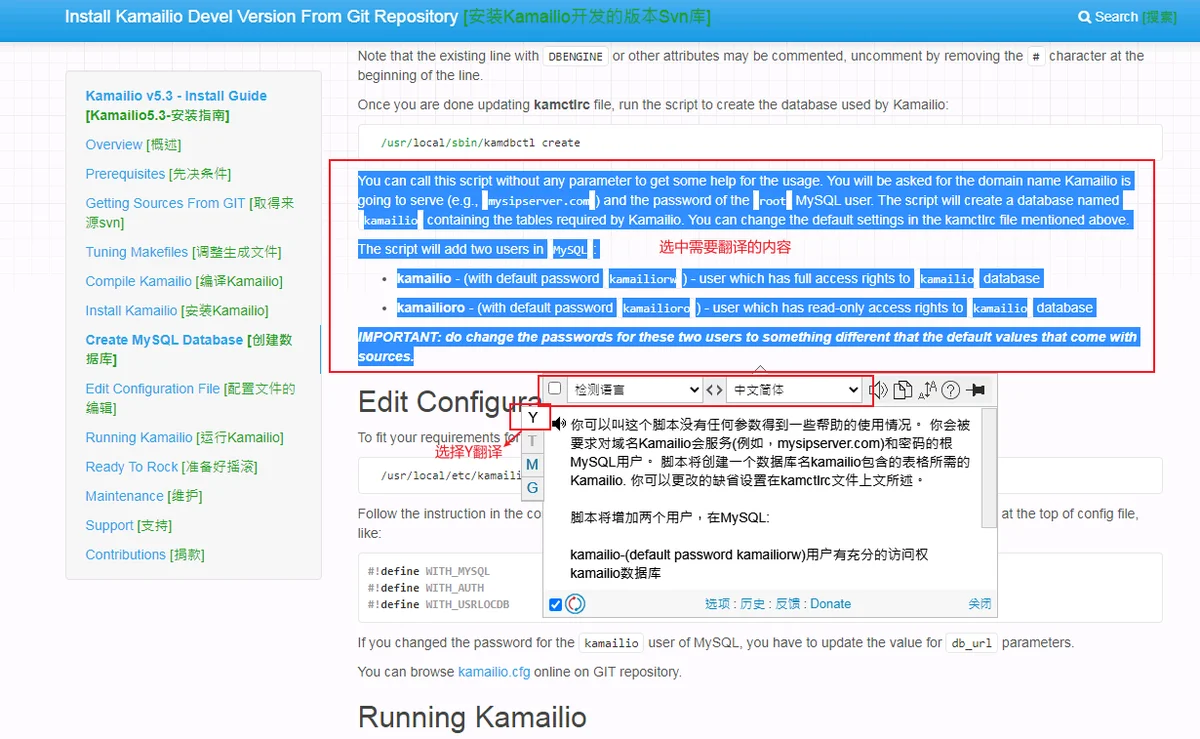Click the #!define WITH_USRLOCDB code line
This screenshot has width=1200, height=739.
click(x=438, y=604)
